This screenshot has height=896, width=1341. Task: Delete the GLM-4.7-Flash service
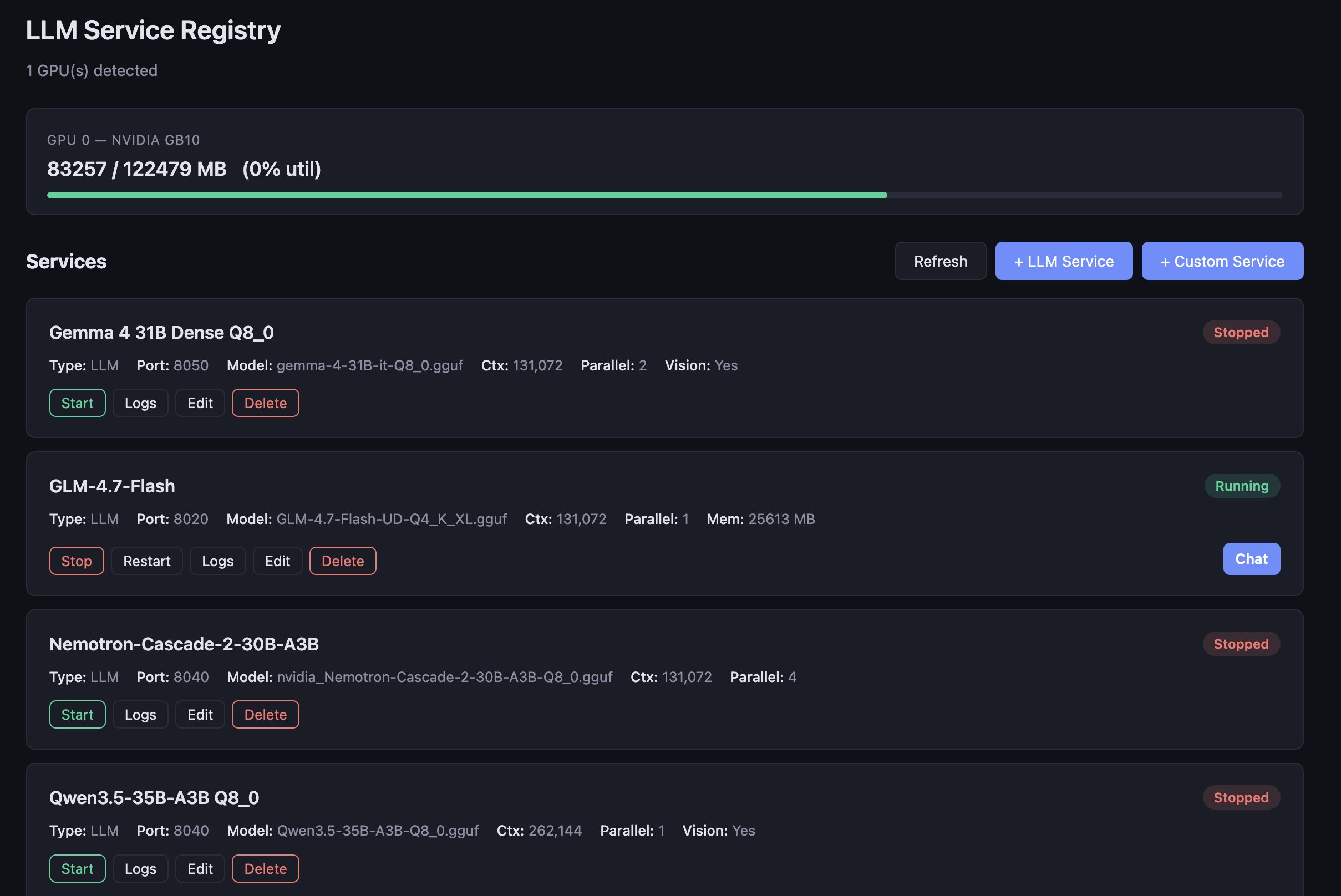click(x=343, y=561)
